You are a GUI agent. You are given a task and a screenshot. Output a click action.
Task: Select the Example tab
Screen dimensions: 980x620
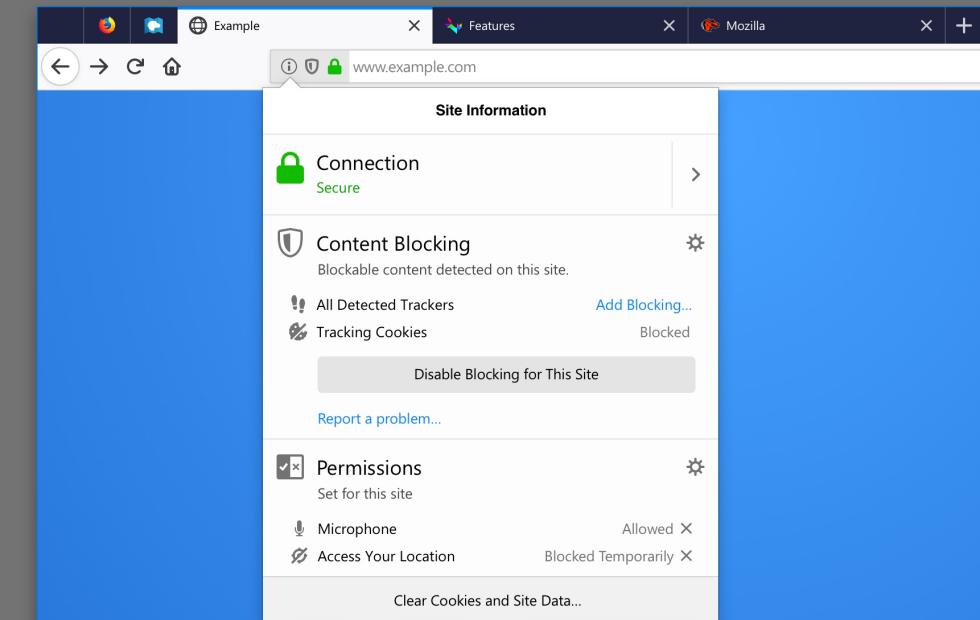click(305, 26)
